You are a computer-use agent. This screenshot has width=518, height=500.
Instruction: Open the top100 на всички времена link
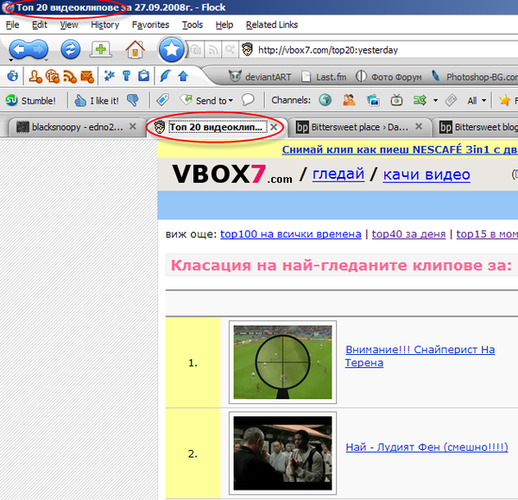tap(291, 234)
